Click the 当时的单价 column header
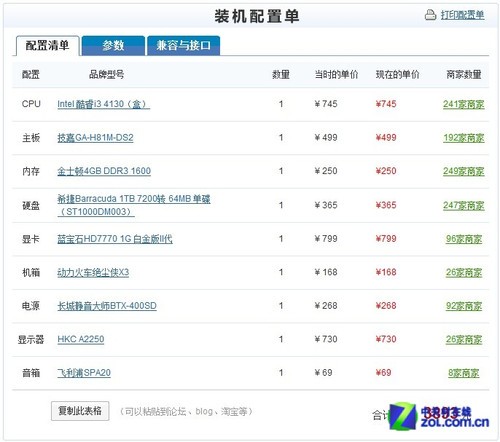 336,74
